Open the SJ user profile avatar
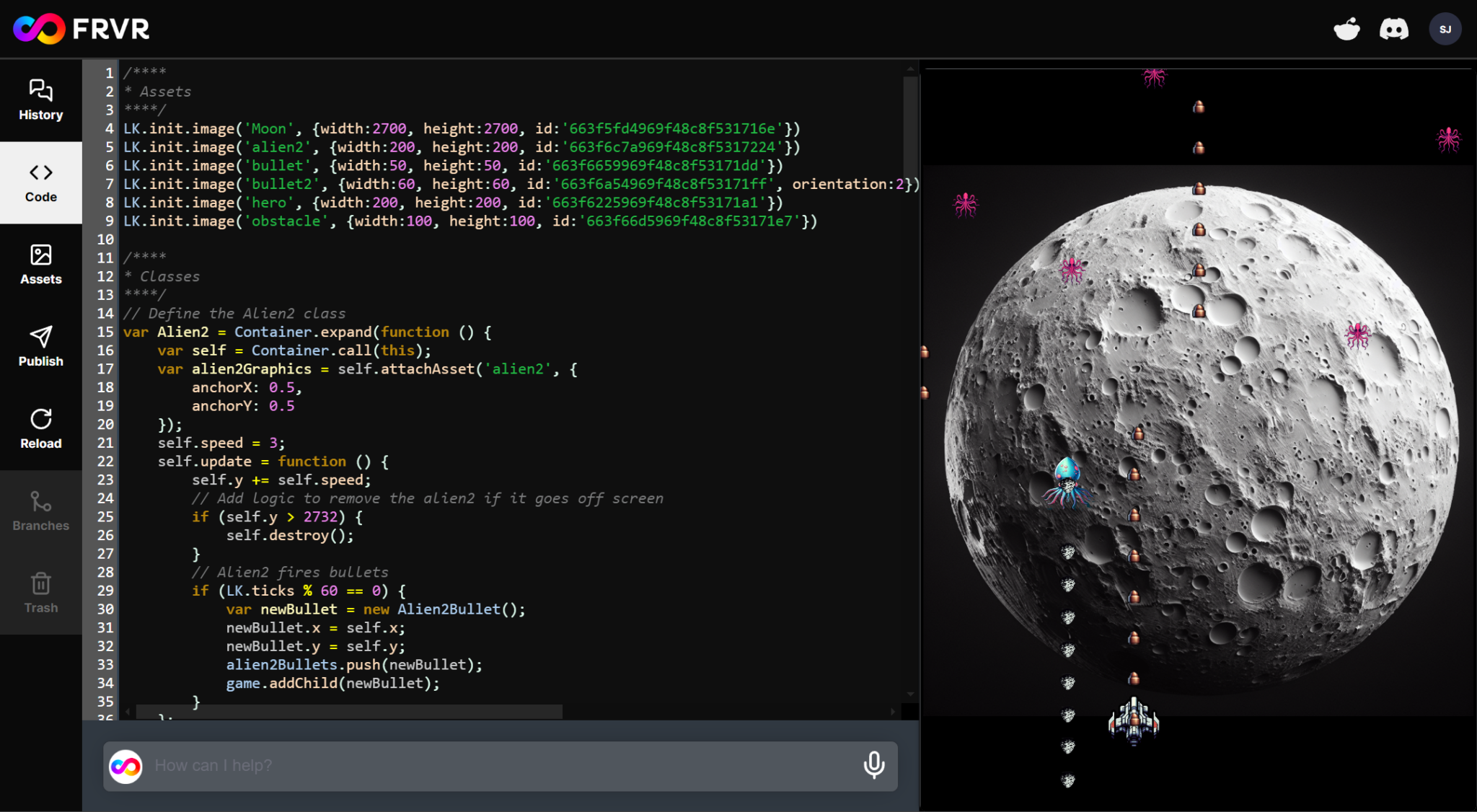The width and height of the screenshot is (1477, 812). click(1445, 30)
